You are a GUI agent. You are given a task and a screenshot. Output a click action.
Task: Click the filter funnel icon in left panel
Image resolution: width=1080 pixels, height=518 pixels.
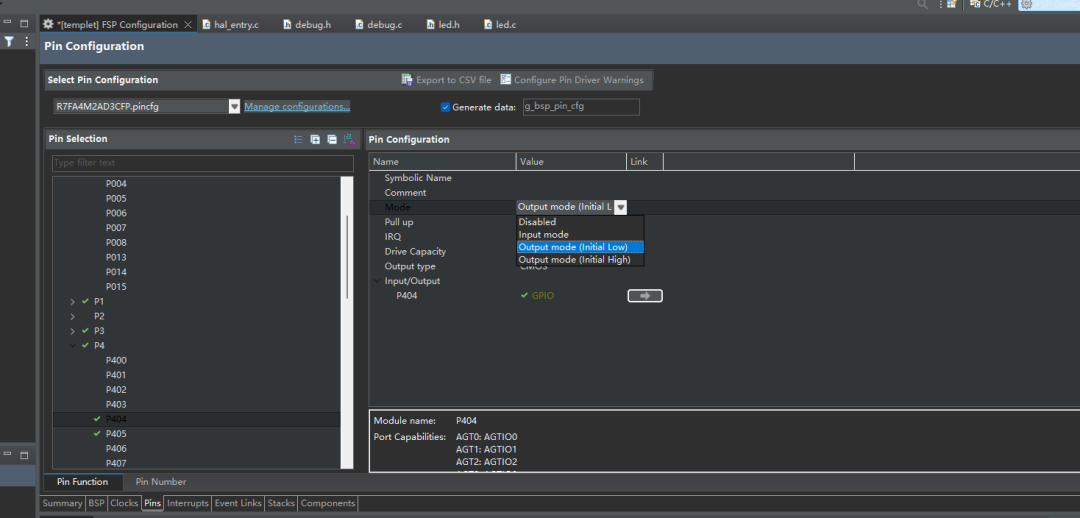9,42
